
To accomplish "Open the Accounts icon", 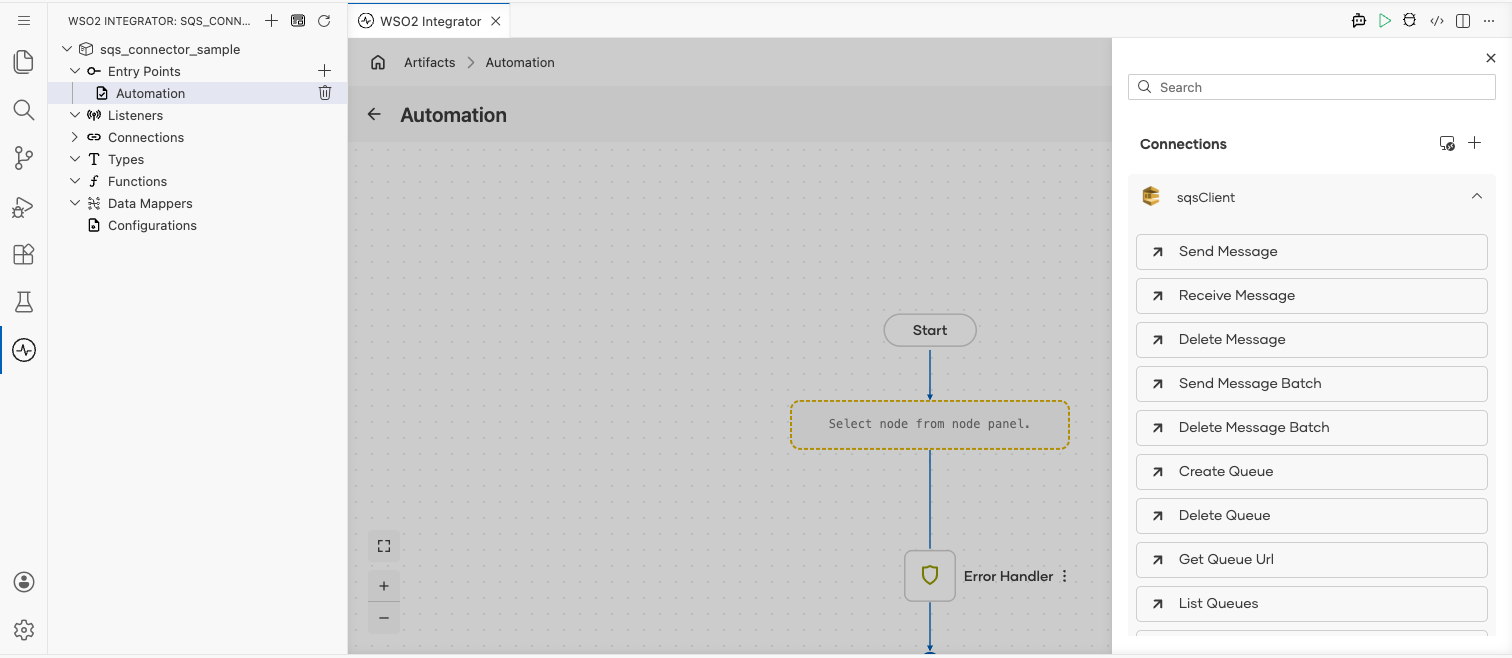I will coord(24,582).
